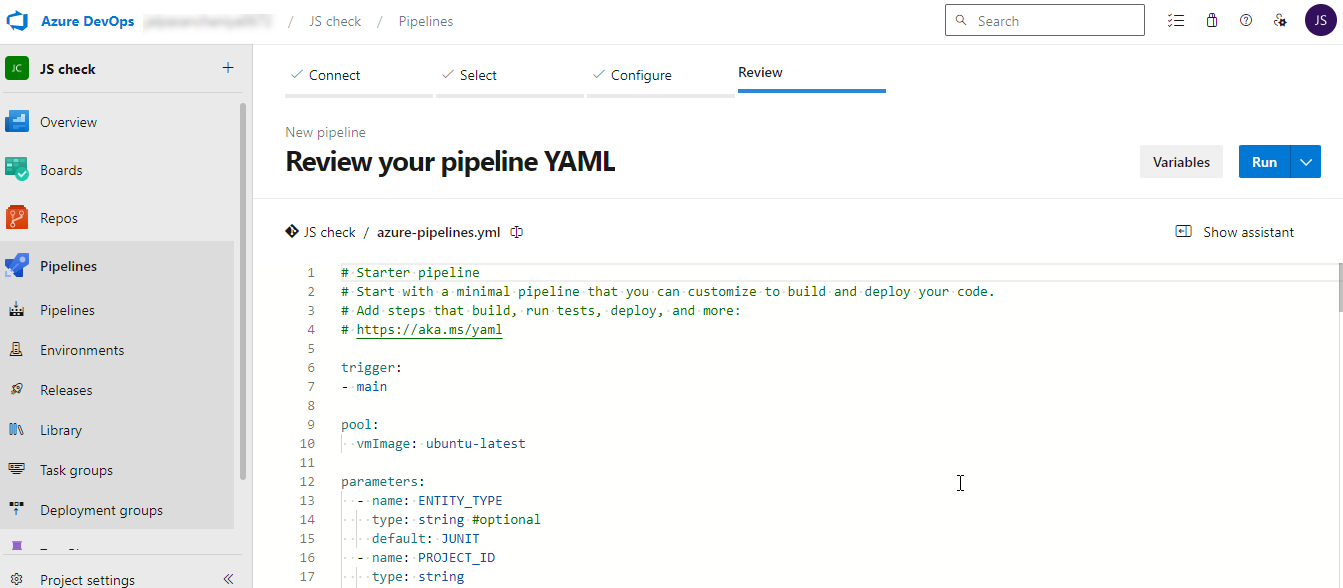The image size is (1343, 588).
Task: Open the Boards section icon
Action: (x=17, y=170)
